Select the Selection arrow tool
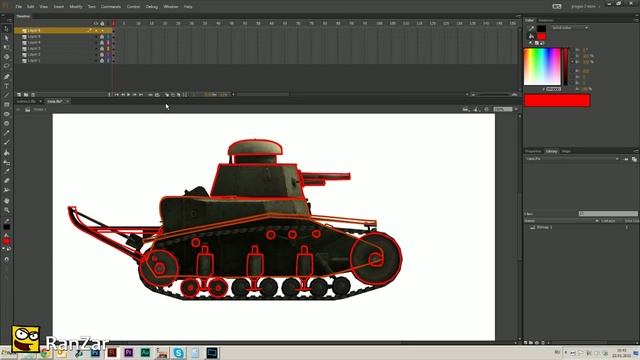Screen dimensions: 640x360 [x=6, y=29]
